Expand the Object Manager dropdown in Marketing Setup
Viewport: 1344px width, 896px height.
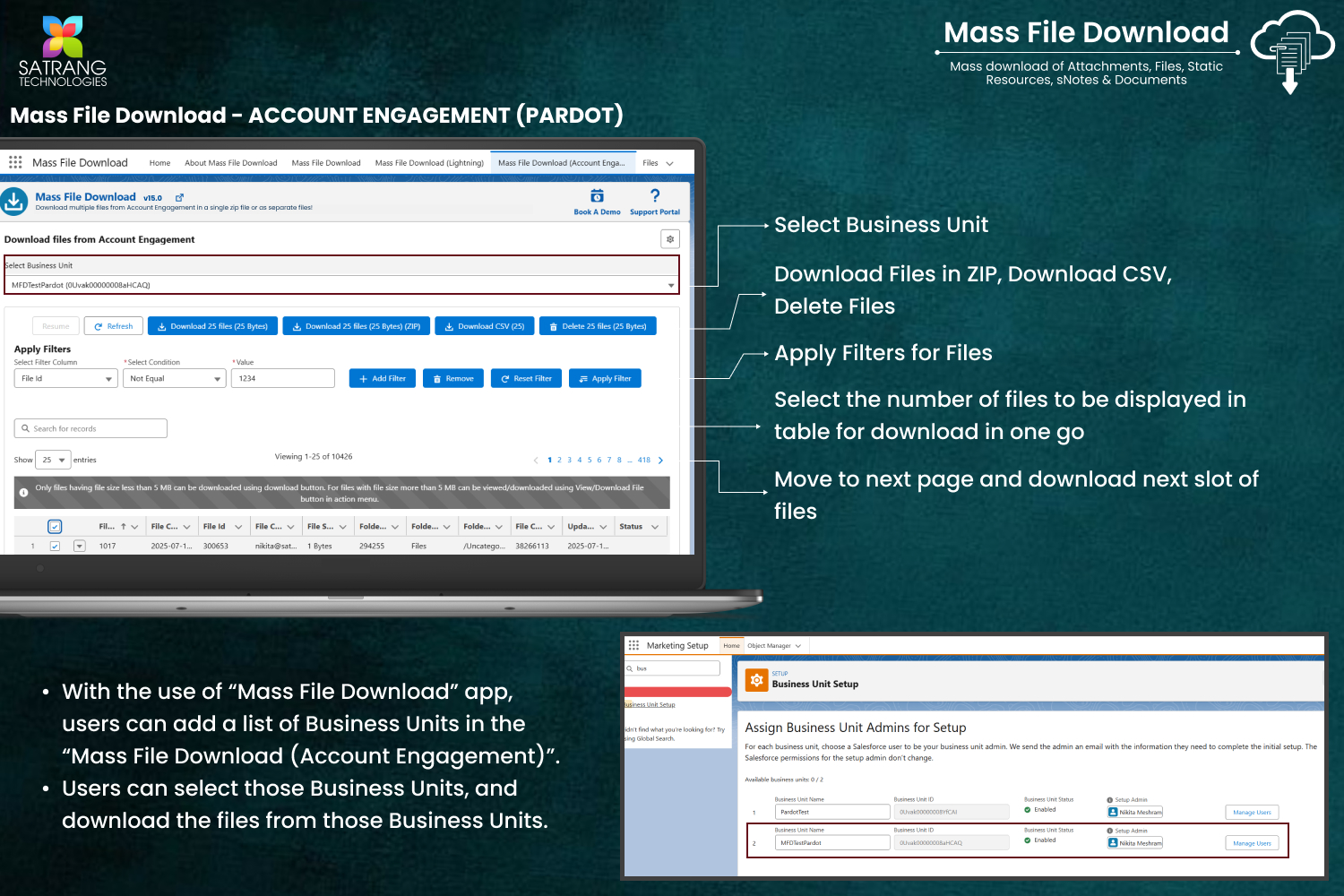point(797,646)
